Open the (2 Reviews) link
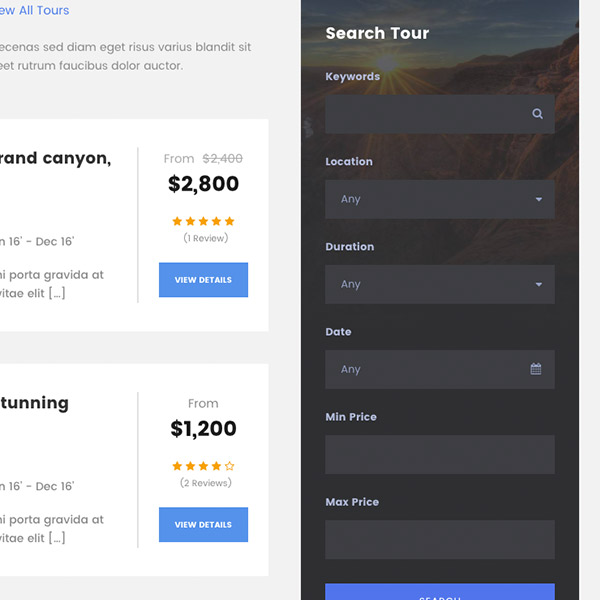This screenshot has height=600, width=600. point(205,483)
